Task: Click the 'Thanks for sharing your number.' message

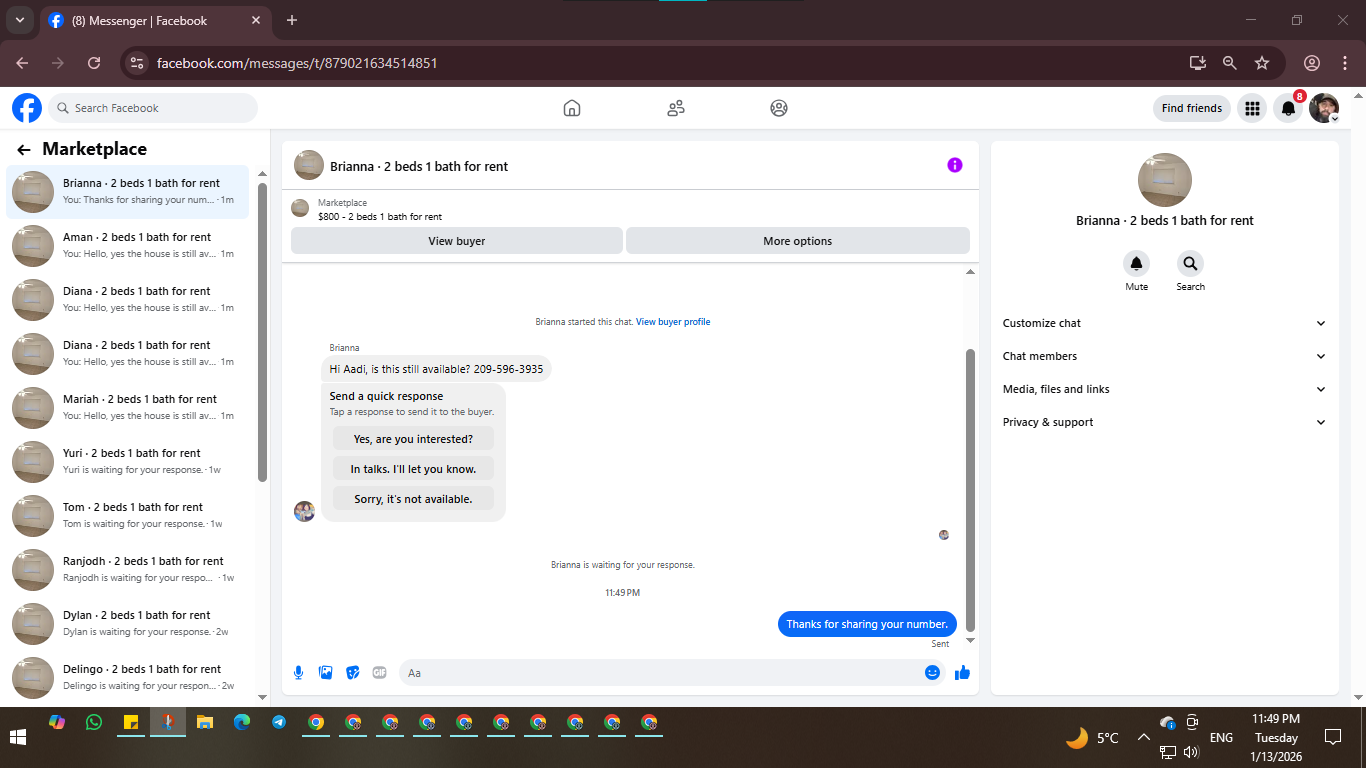Action: coord(867,624)
